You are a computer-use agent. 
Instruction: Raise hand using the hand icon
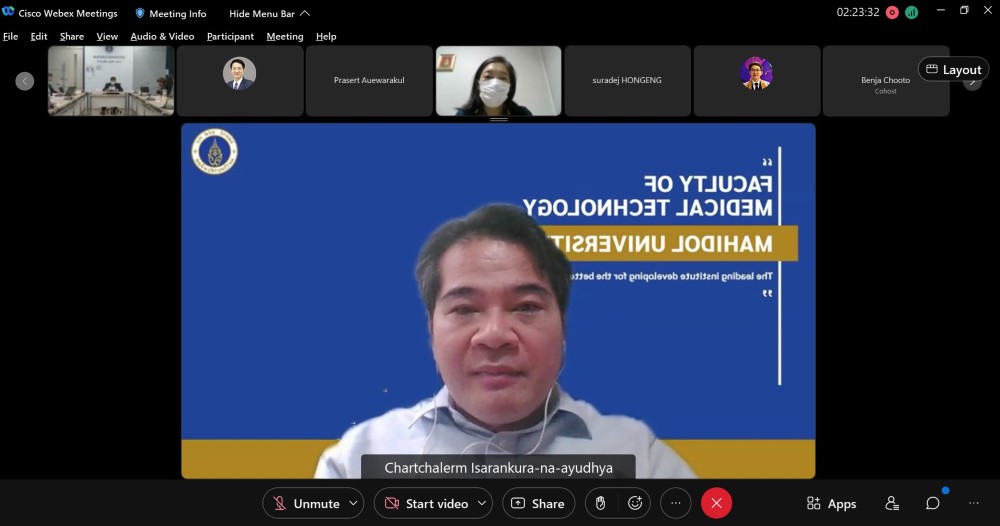[x=600, y=503]
